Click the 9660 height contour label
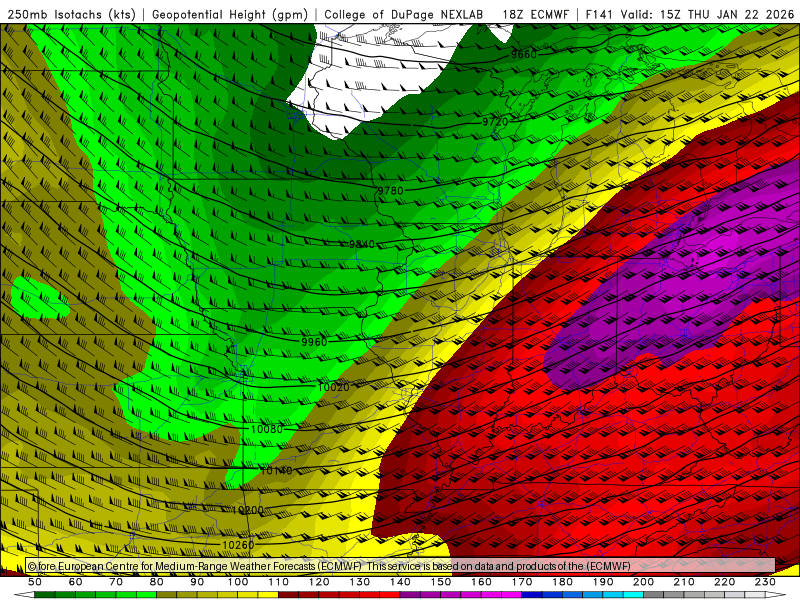 tap(523, 54)
